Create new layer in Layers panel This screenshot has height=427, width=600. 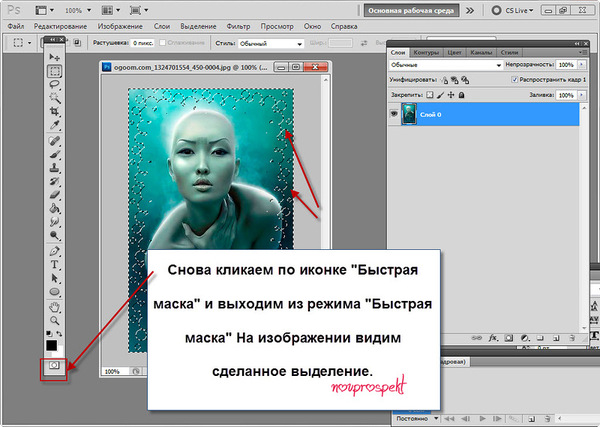[x=556, y=338]
